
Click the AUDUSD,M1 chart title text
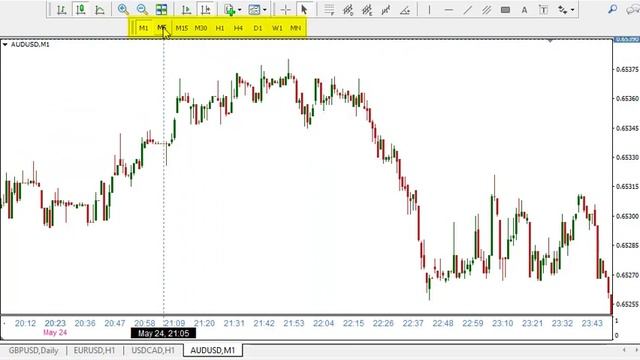[x=30, y=44]
